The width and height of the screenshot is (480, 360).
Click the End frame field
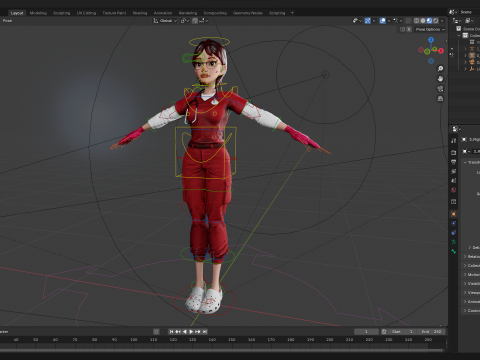point(431,332)
